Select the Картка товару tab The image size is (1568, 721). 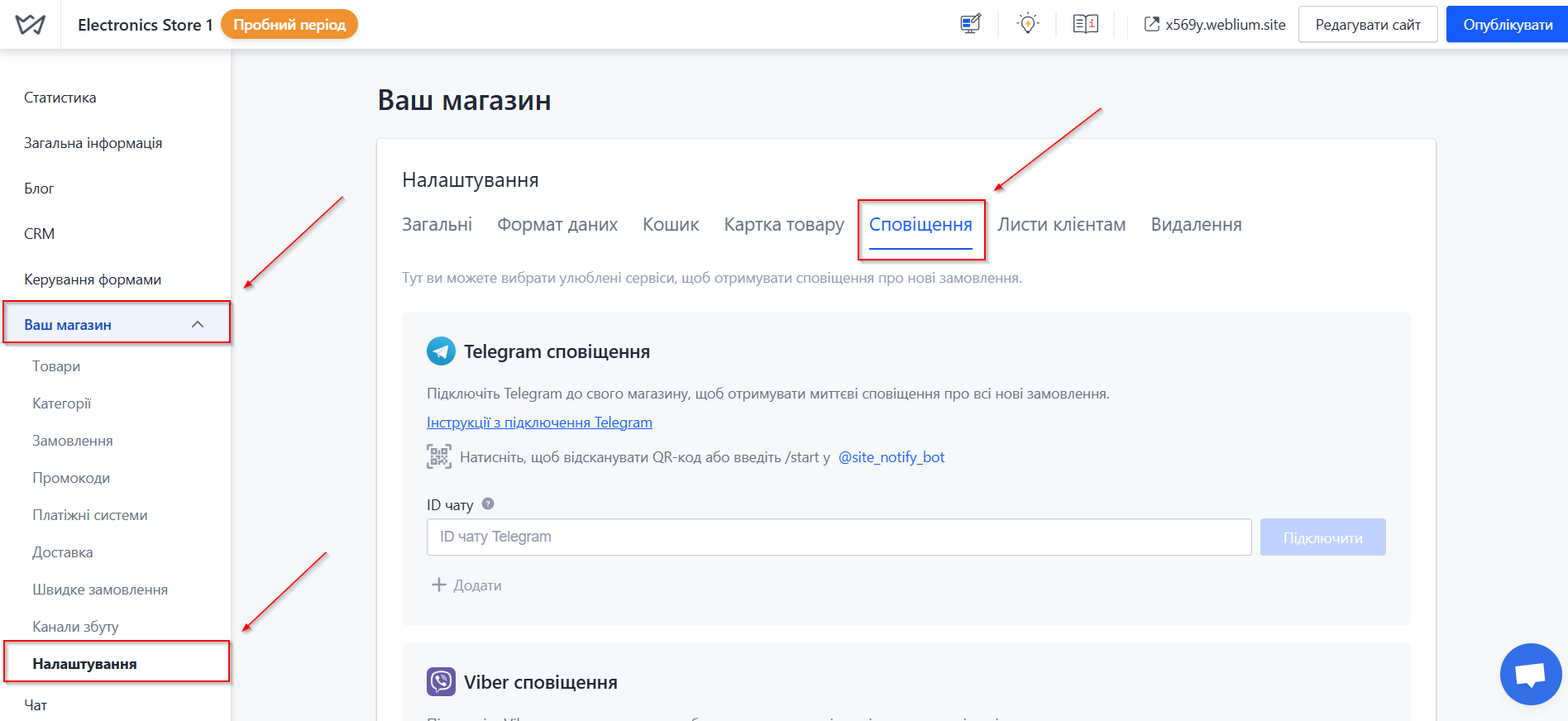click(784, 225)
